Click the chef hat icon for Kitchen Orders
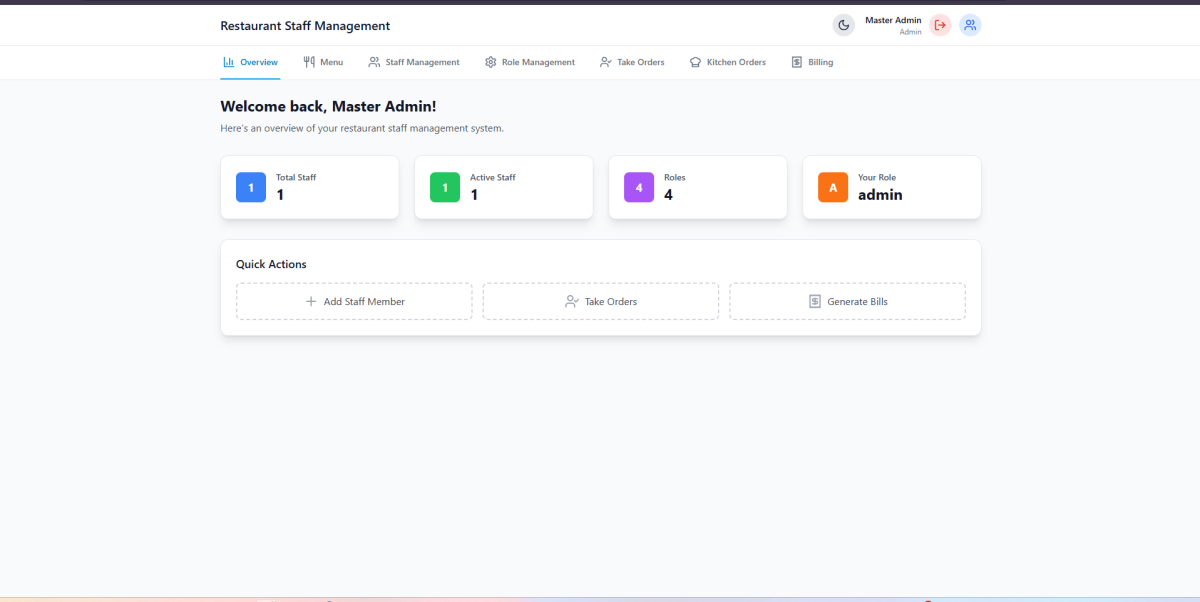 (695, 62)
